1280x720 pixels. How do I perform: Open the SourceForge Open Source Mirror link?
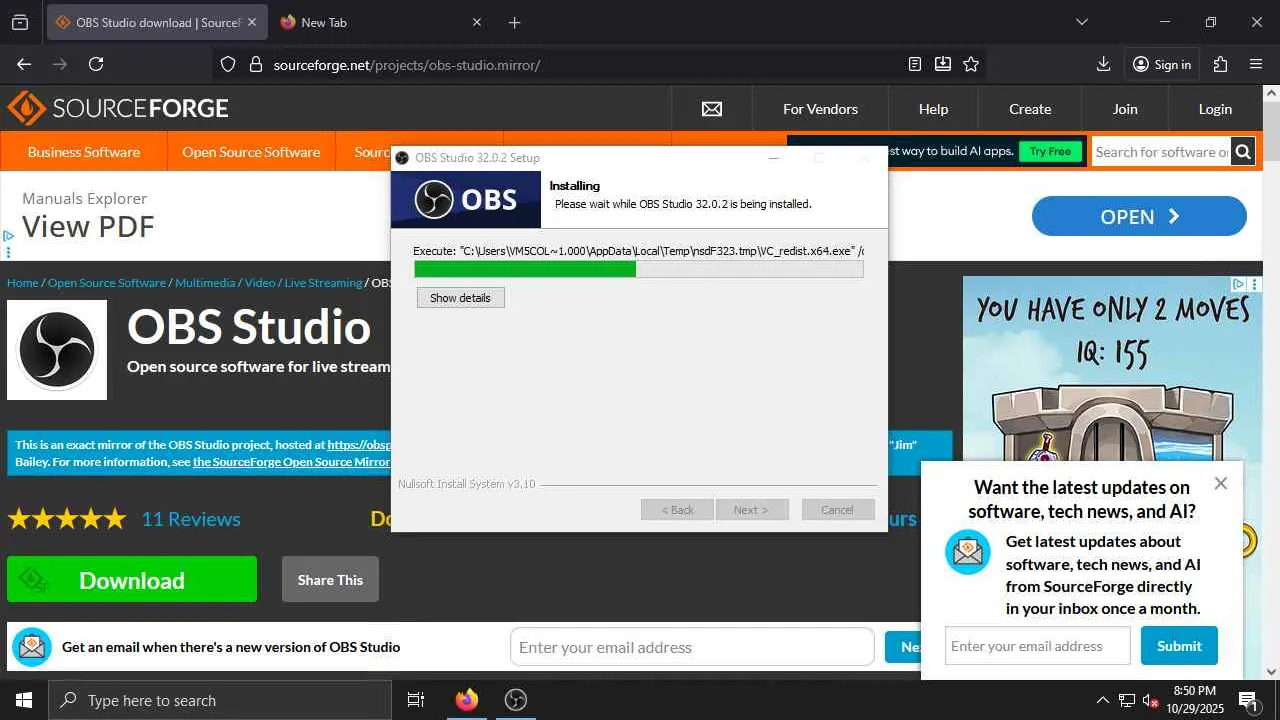pyautogui.click(x=291, y=462)
